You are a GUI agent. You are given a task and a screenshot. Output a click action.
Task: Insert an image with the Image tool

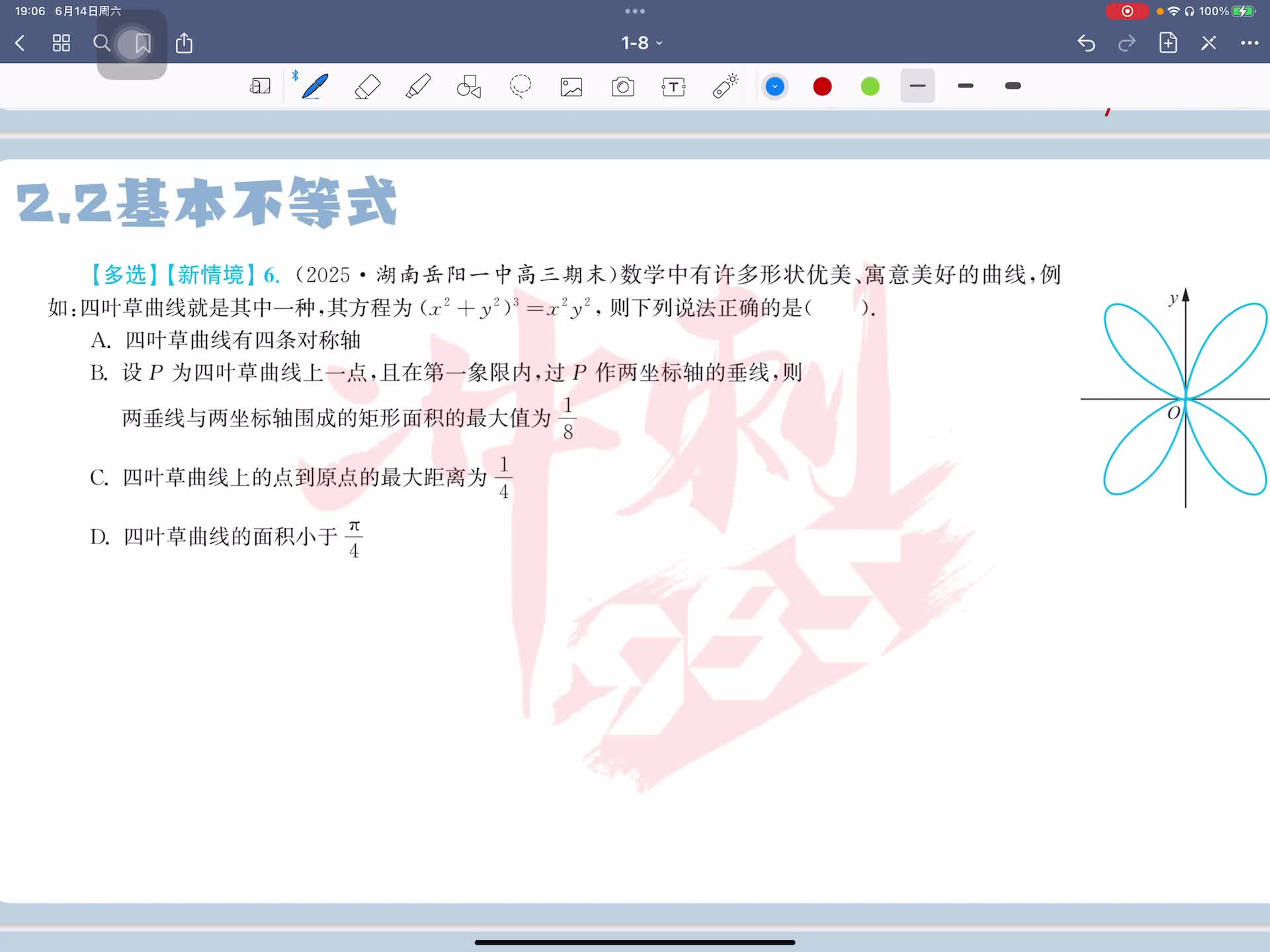571,87
